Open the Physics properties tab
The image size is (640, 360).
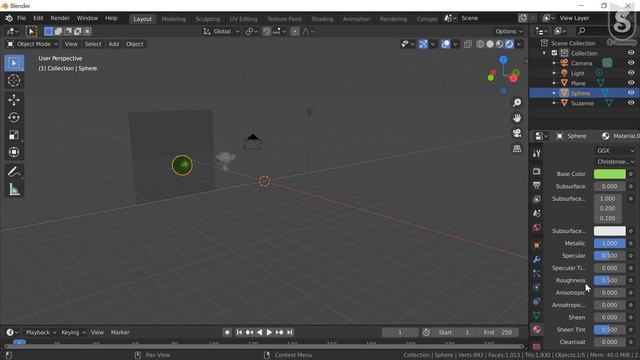pos(537,287)
